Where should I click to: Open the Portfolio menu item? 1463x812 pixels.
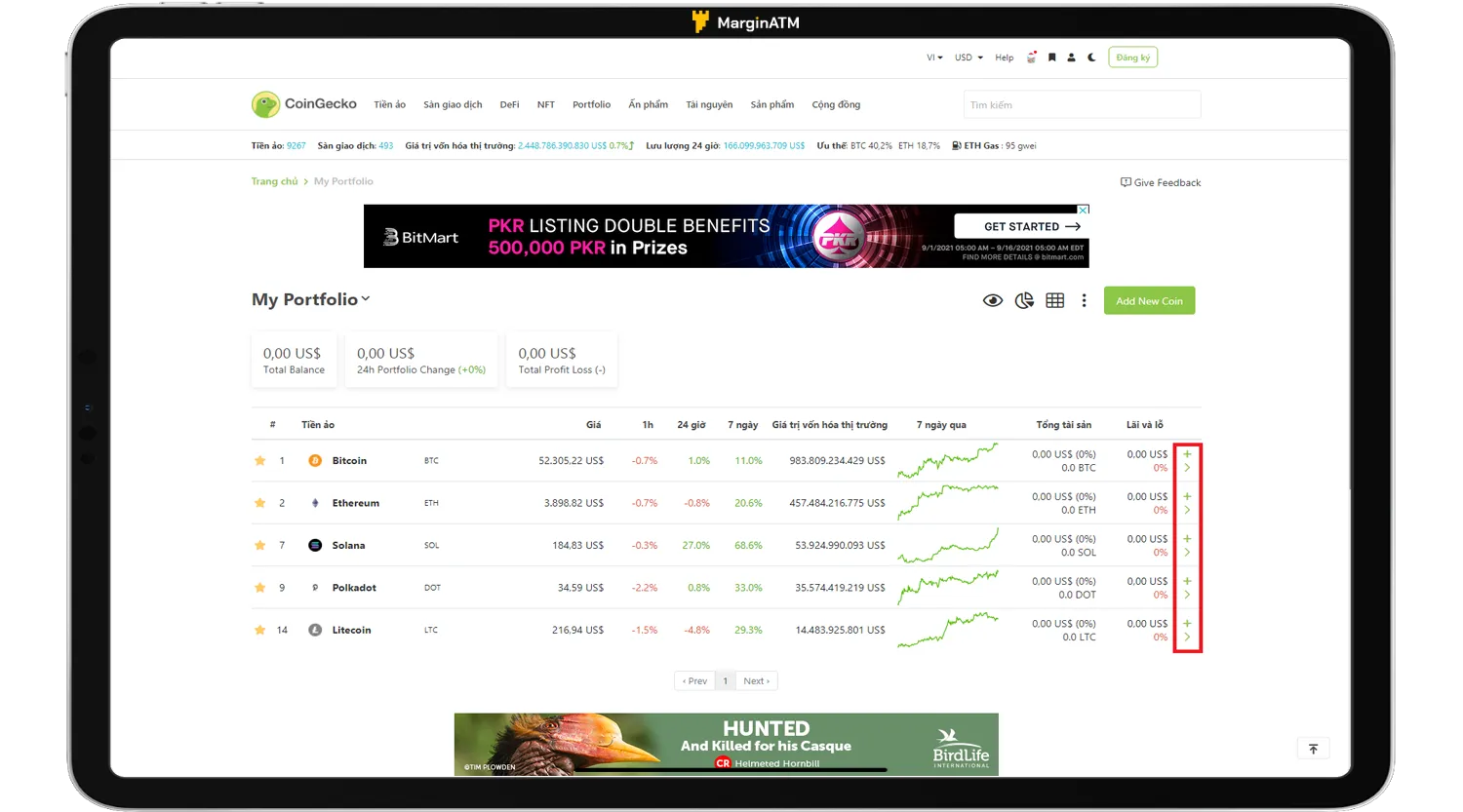(x=592, y=104)
